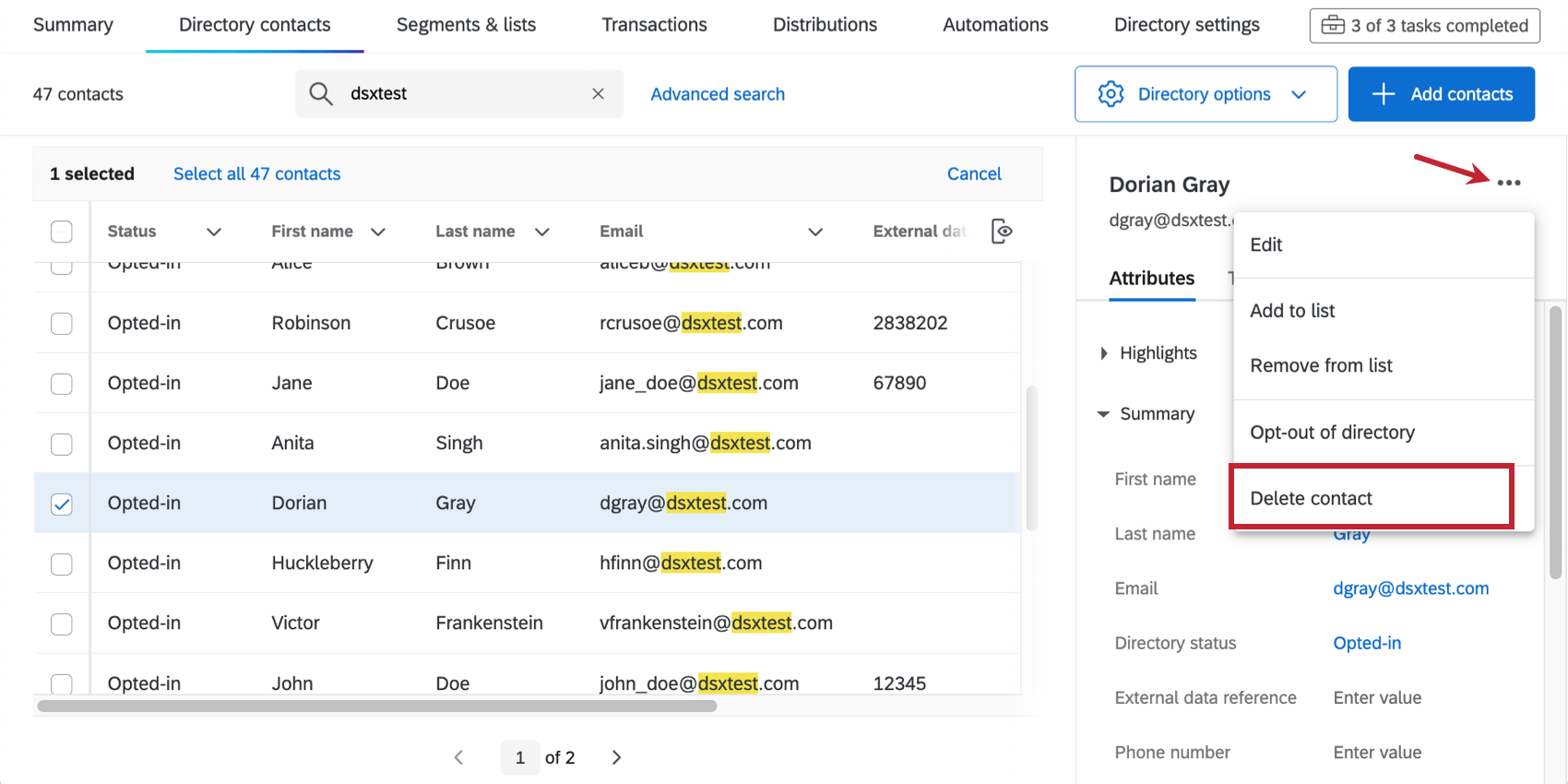Check the Anita Singh row checkbox
Viewport: 1568px width, 784px height.
[x=62, y=444]
